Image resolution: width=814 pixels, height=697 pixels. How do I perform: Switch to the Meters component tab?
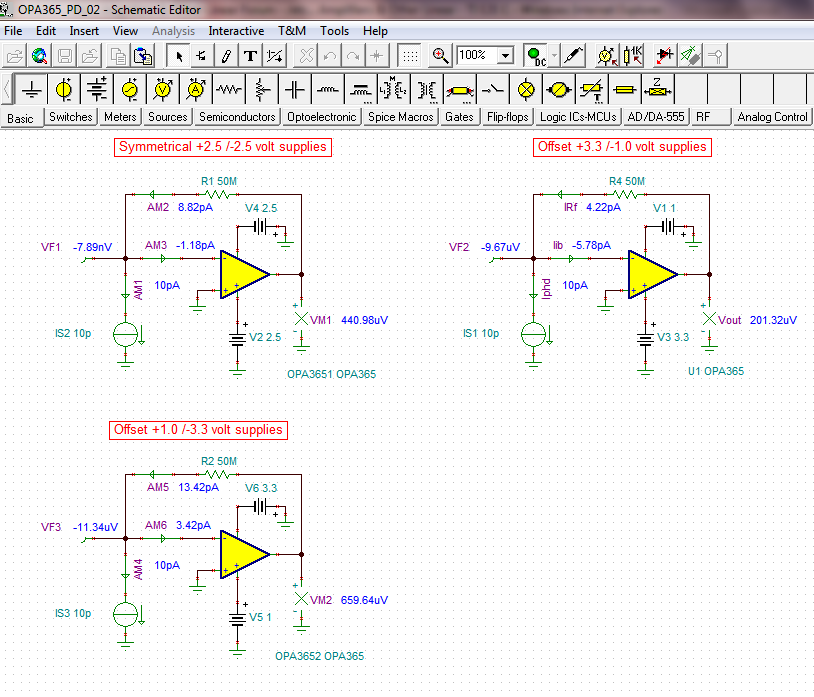[120, 117]
